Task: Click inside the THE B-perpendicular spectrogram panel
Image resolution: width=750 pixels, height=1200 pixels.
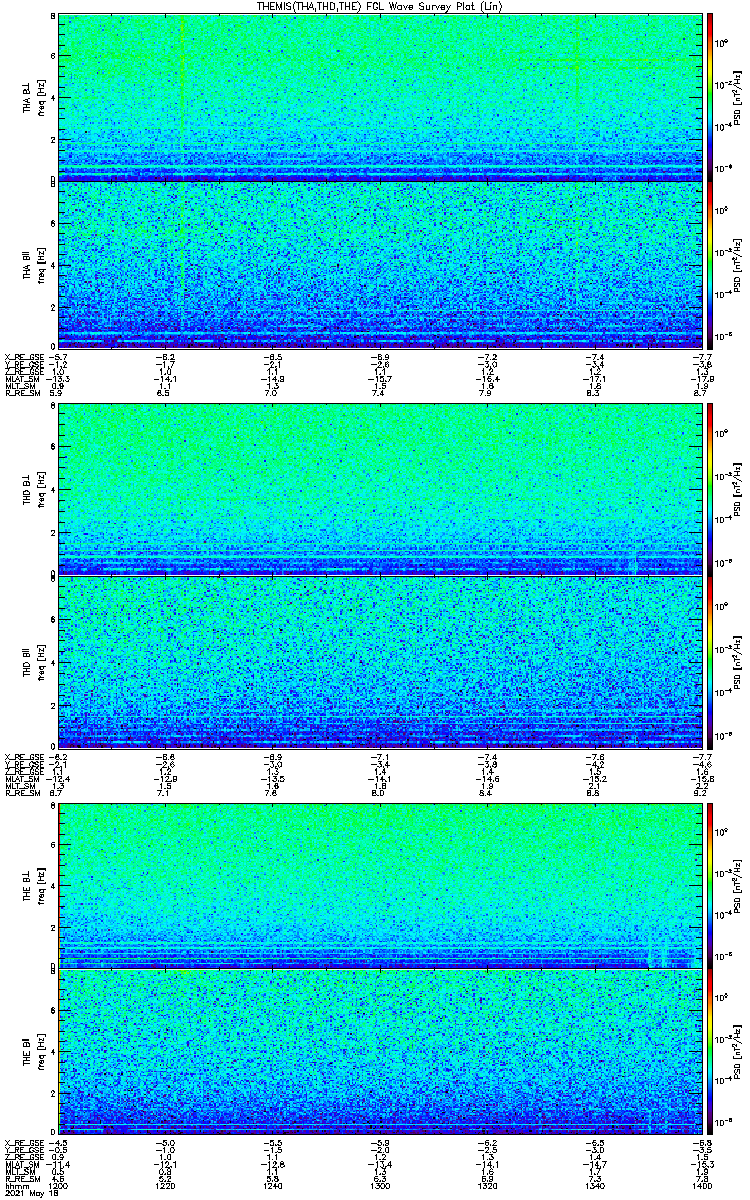Action: [x=379, y=884]
